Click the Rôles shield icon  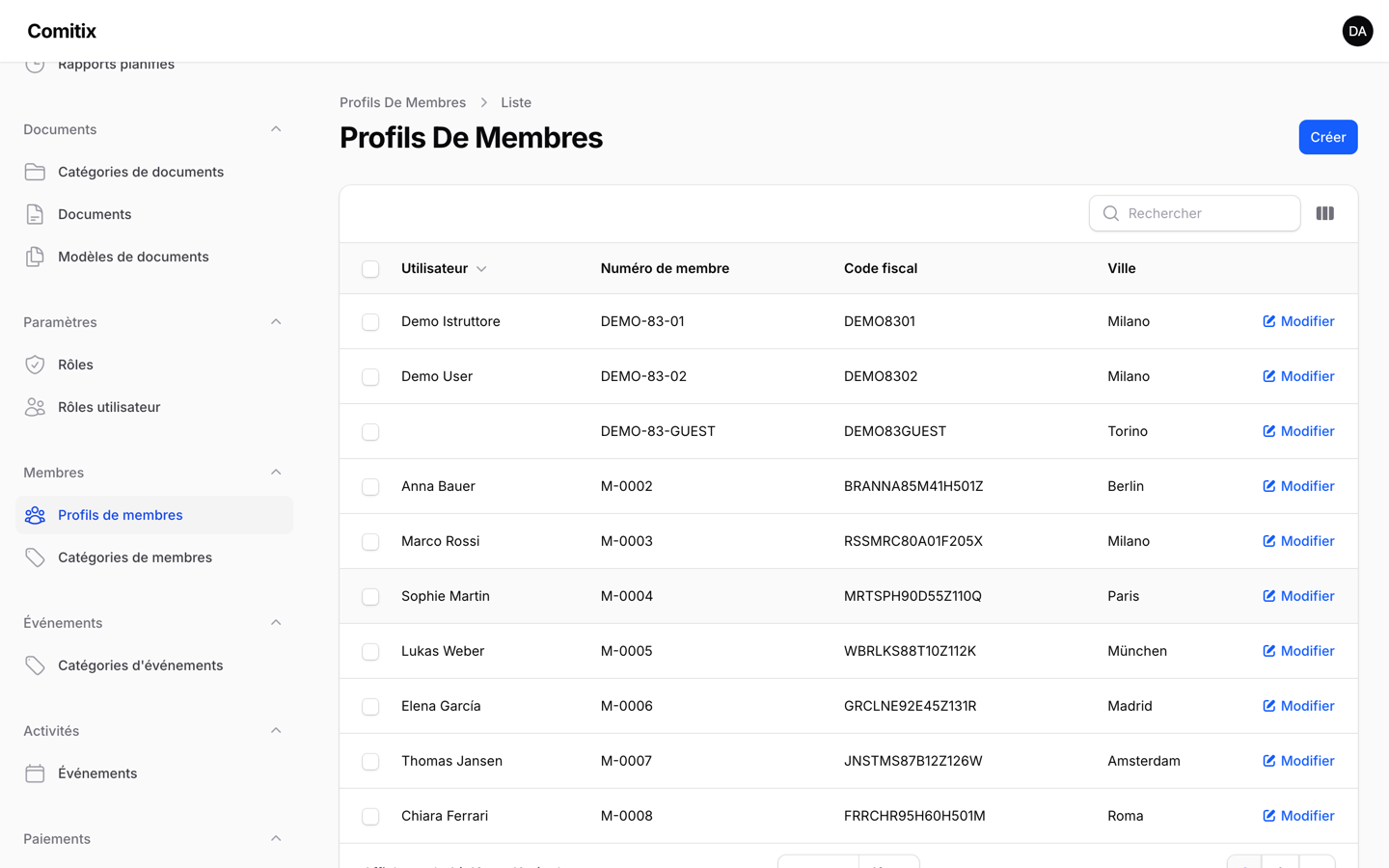coord(35,365)
